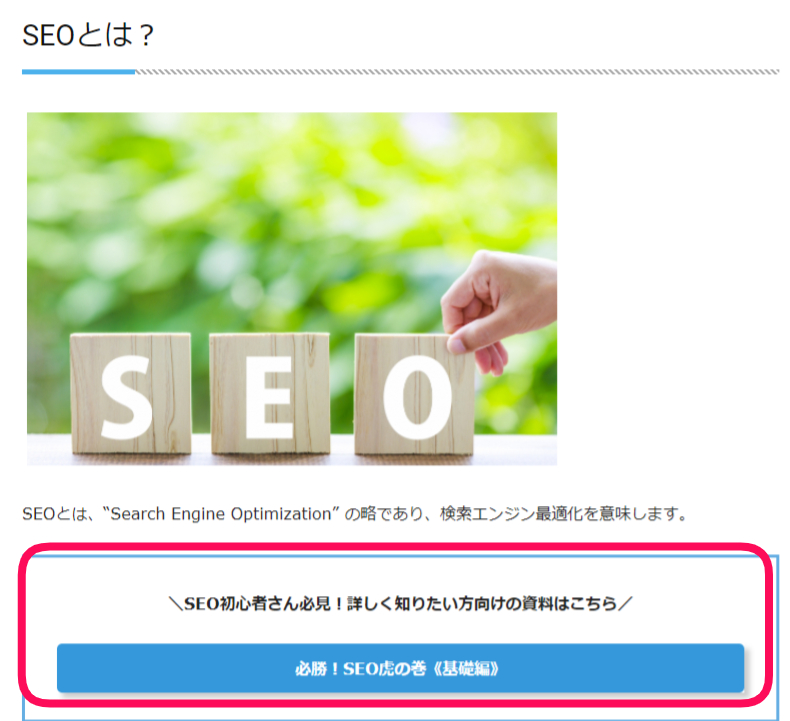Screen dimensions: 790x721
Task: Click the question mark in the heading
Action: coord(146,36)
